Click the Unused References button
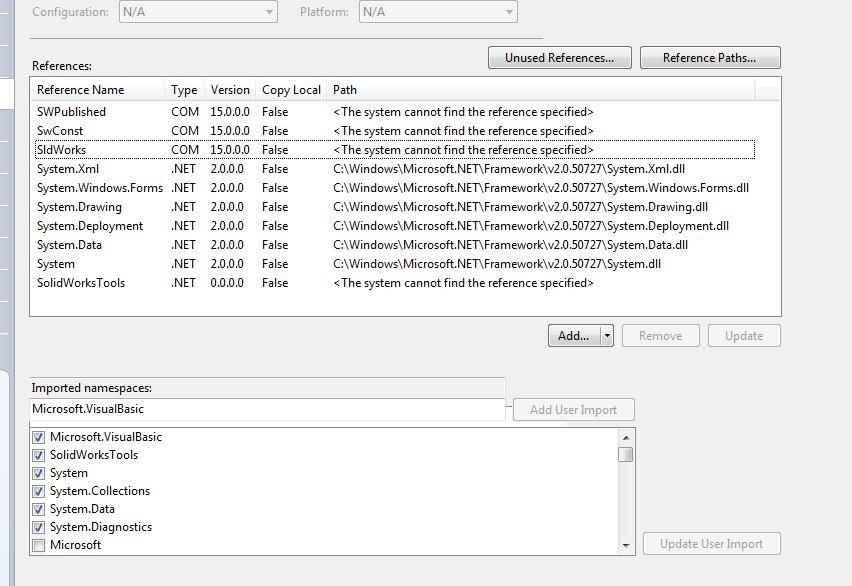Viewport: 852px width, 586px height. point(560,58)
